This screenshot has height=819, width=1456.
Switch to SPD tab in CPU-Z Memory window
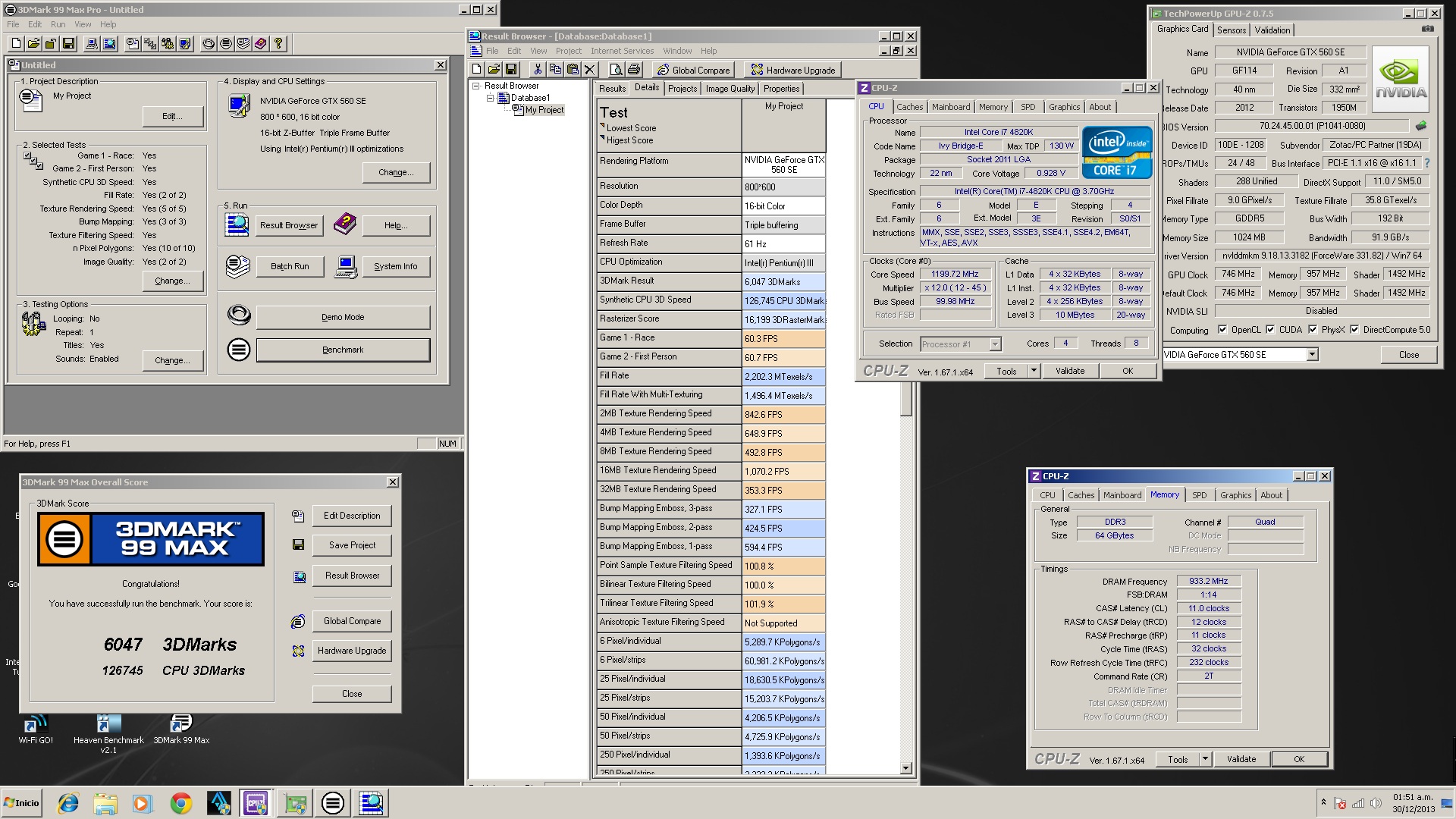[1199, 495]
